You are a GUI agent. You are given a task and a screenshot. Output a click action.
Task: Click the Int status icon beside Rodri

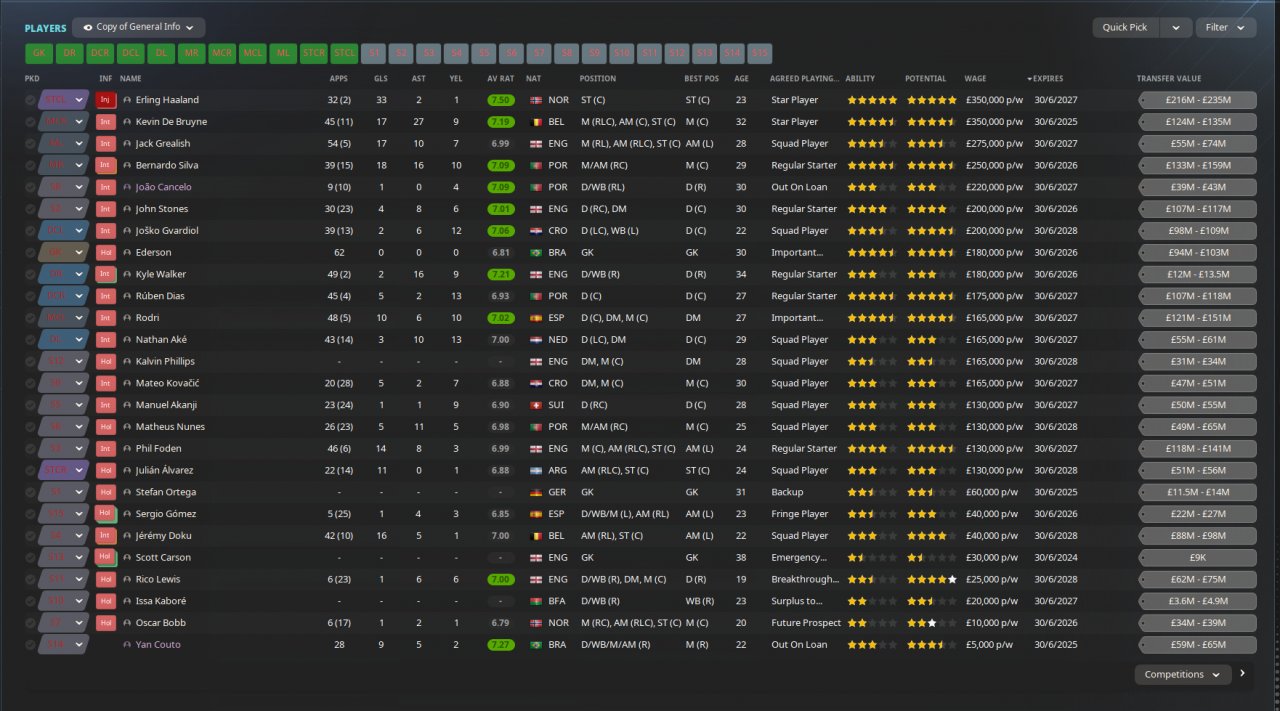(105, 318)
